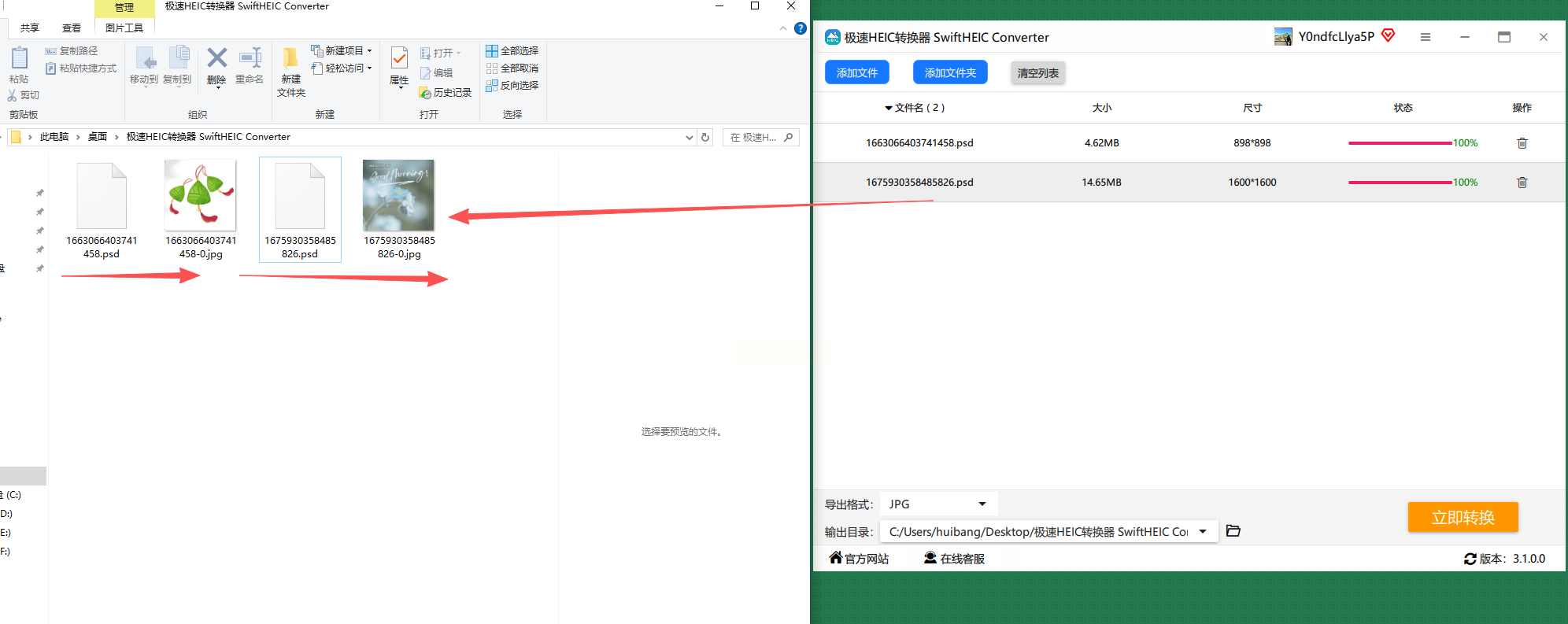Open the Official Website link
Viewport: 1568px width, 624px height.
(x=860, y=559)
